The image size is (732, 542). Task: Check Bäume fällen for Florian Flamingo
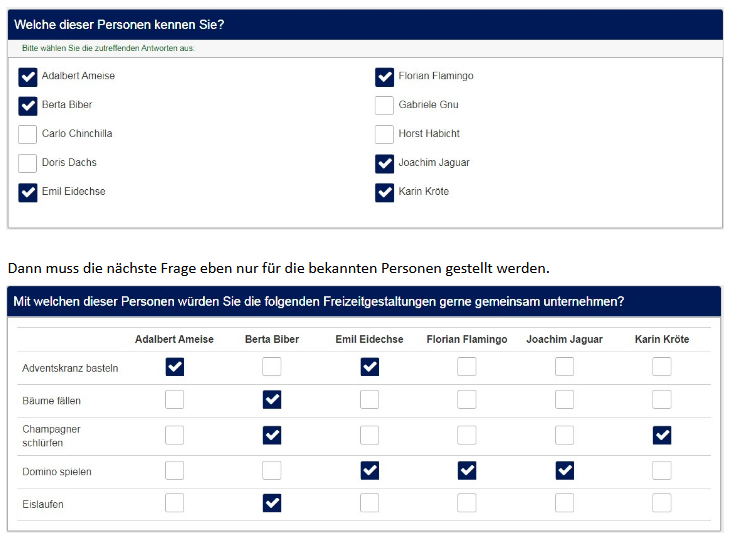point(467,400)
